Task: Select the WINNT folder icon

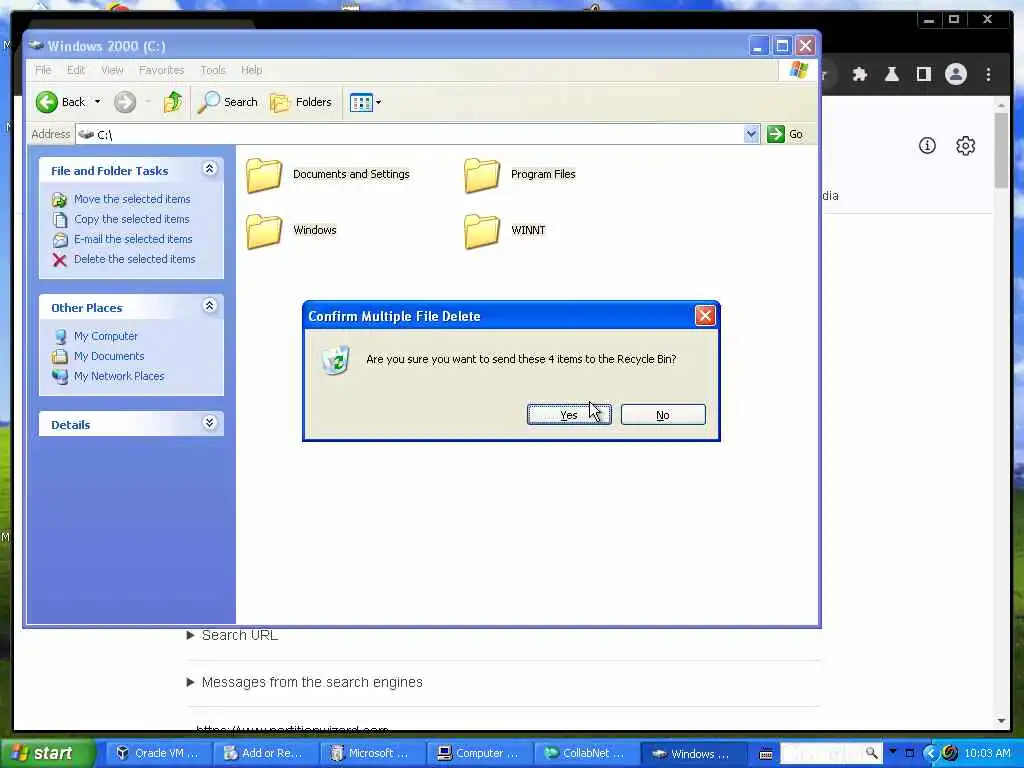Action: [x=482, y=231]
